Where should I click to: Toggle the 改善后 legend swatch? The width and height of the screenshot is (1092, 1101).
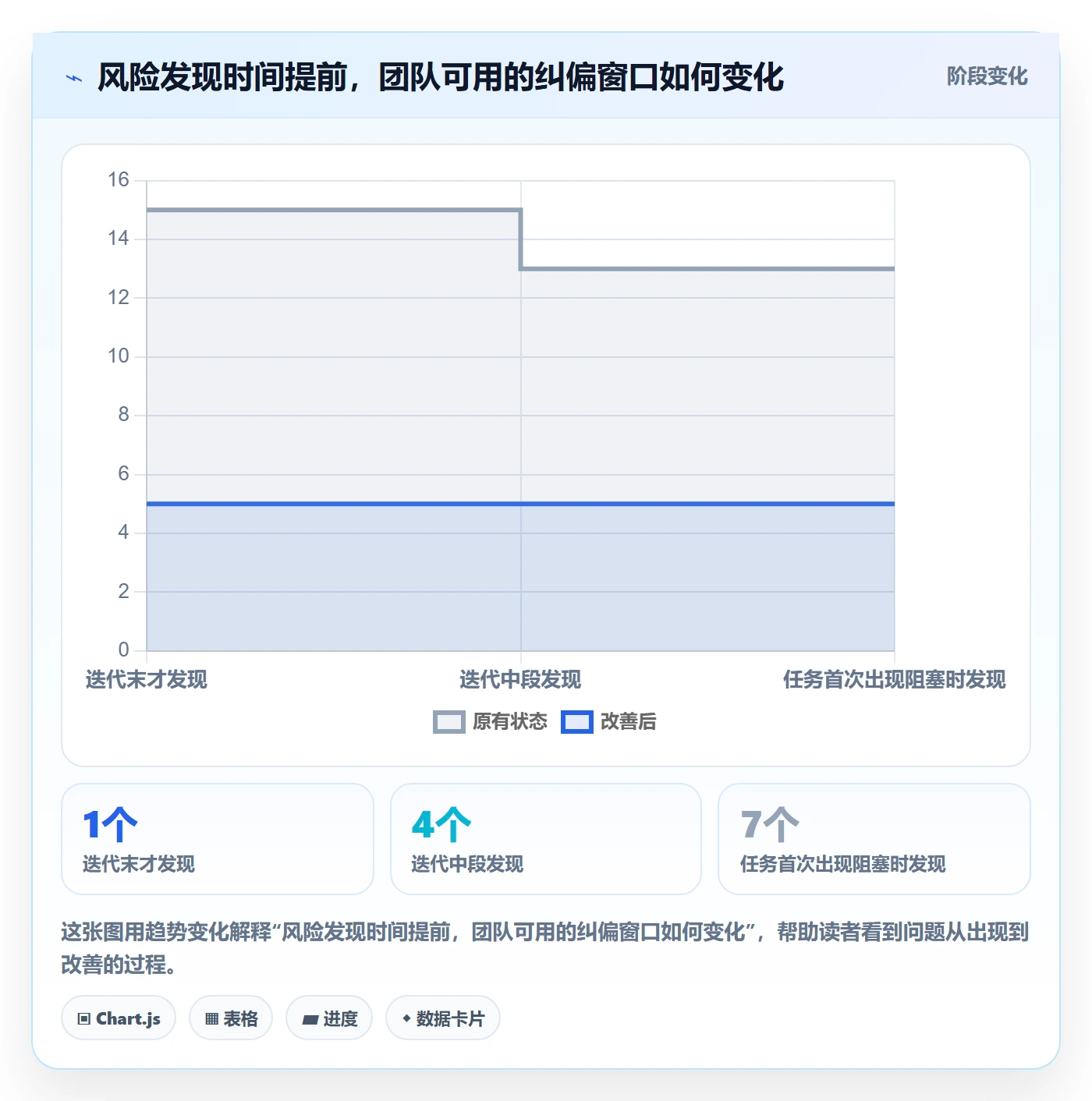[576, 722]
